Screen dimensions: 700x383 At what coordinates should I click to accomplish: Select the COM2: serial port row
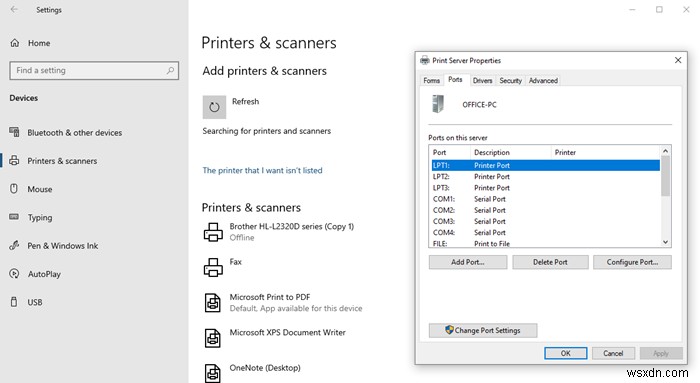(x=546, y=210)
